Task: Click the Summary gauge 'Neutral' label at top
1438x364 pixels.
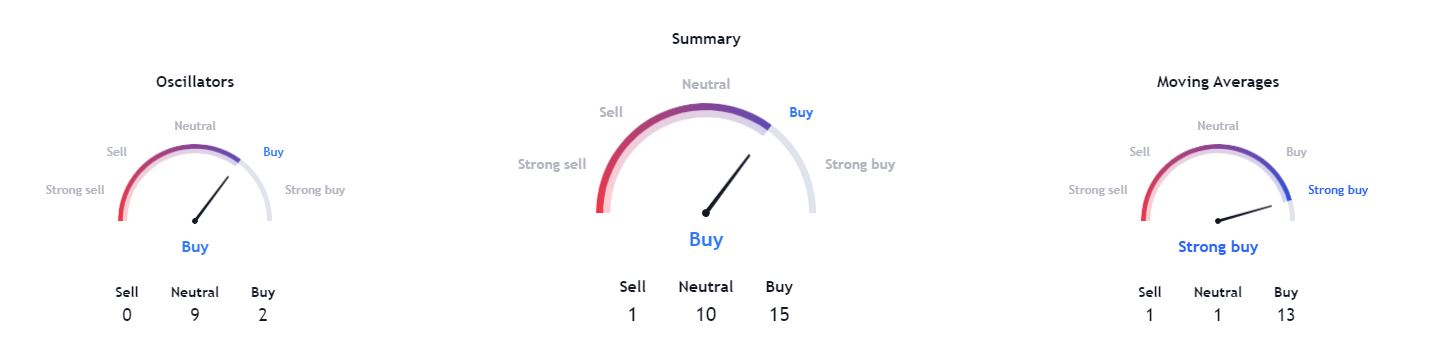Action: tap(706, 84)
